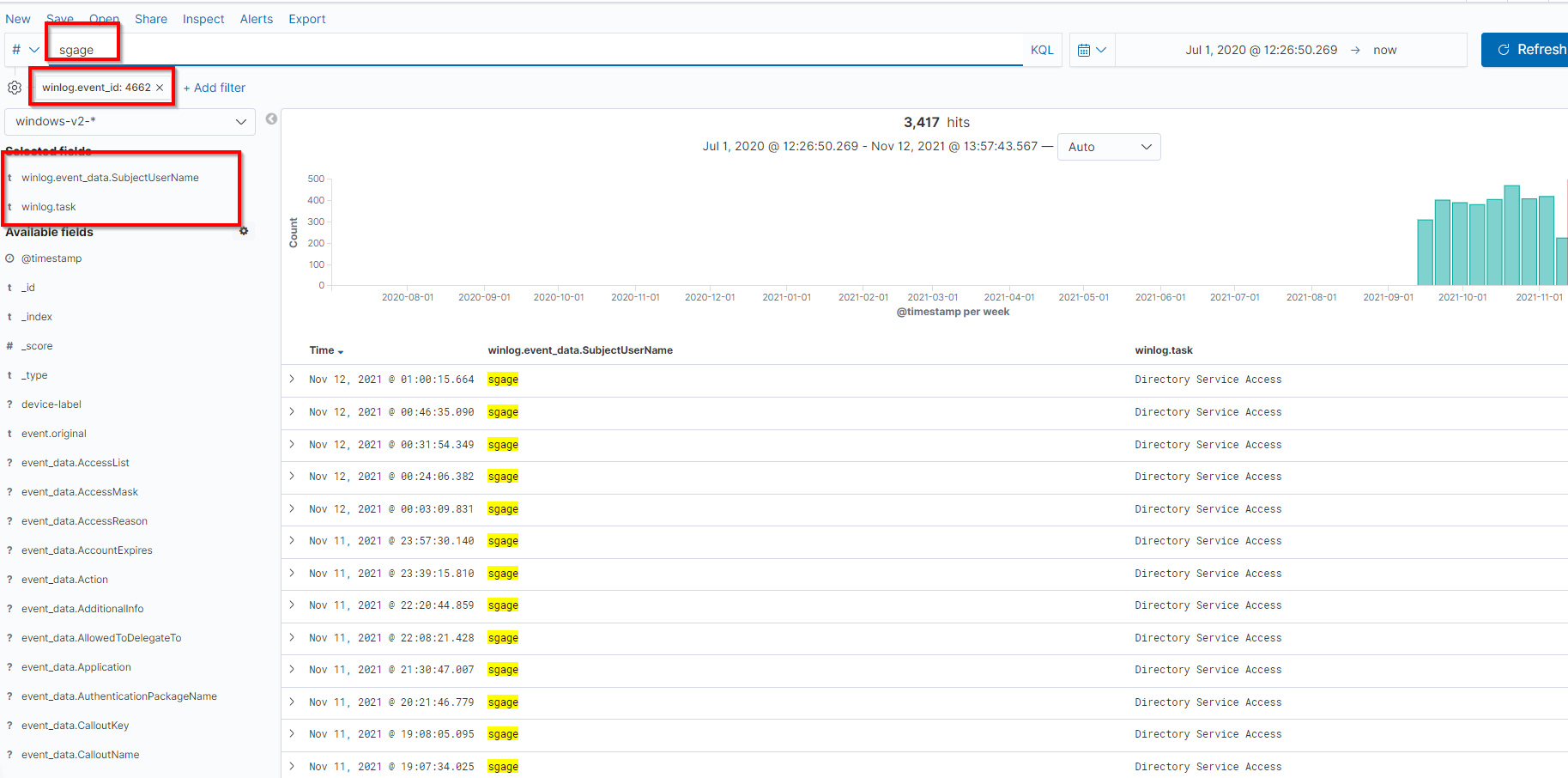
Task: Select device-label field
Action: click(x=51, y=404)
